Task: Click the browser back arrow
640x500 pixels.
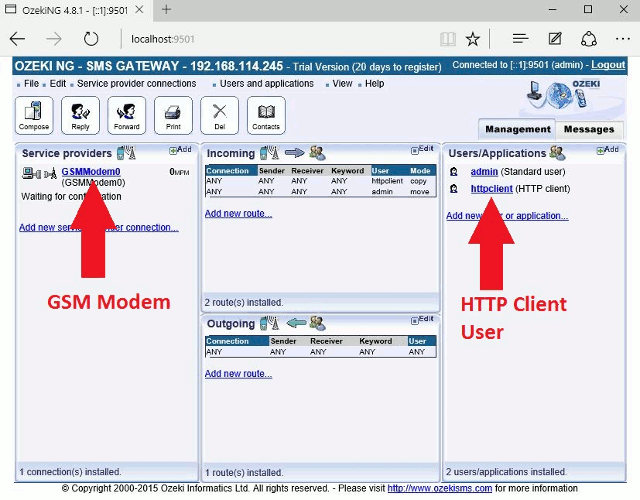Action: pos(18,39)
